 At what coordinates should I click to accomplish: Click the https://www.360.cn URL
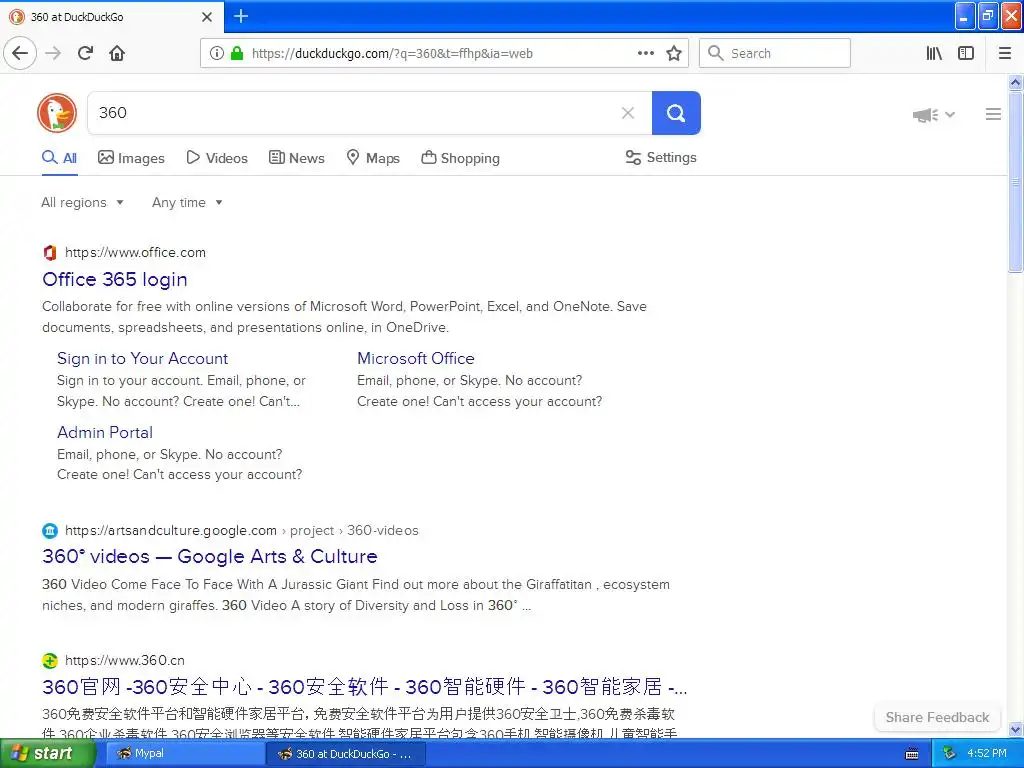tap(125, 660)
